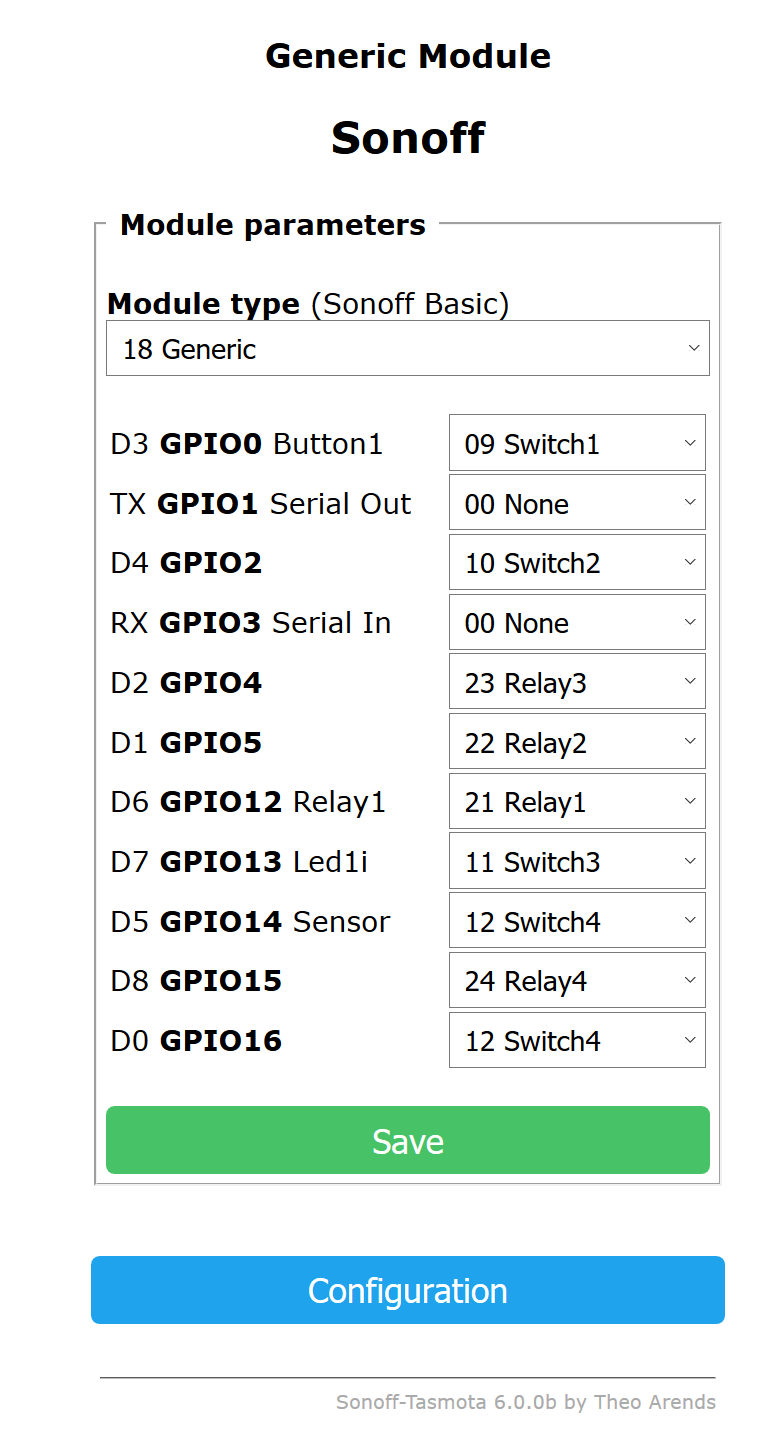
Task: Expand the D5 GPIO14 Sensor dropdown
Action: coord(576,920)
